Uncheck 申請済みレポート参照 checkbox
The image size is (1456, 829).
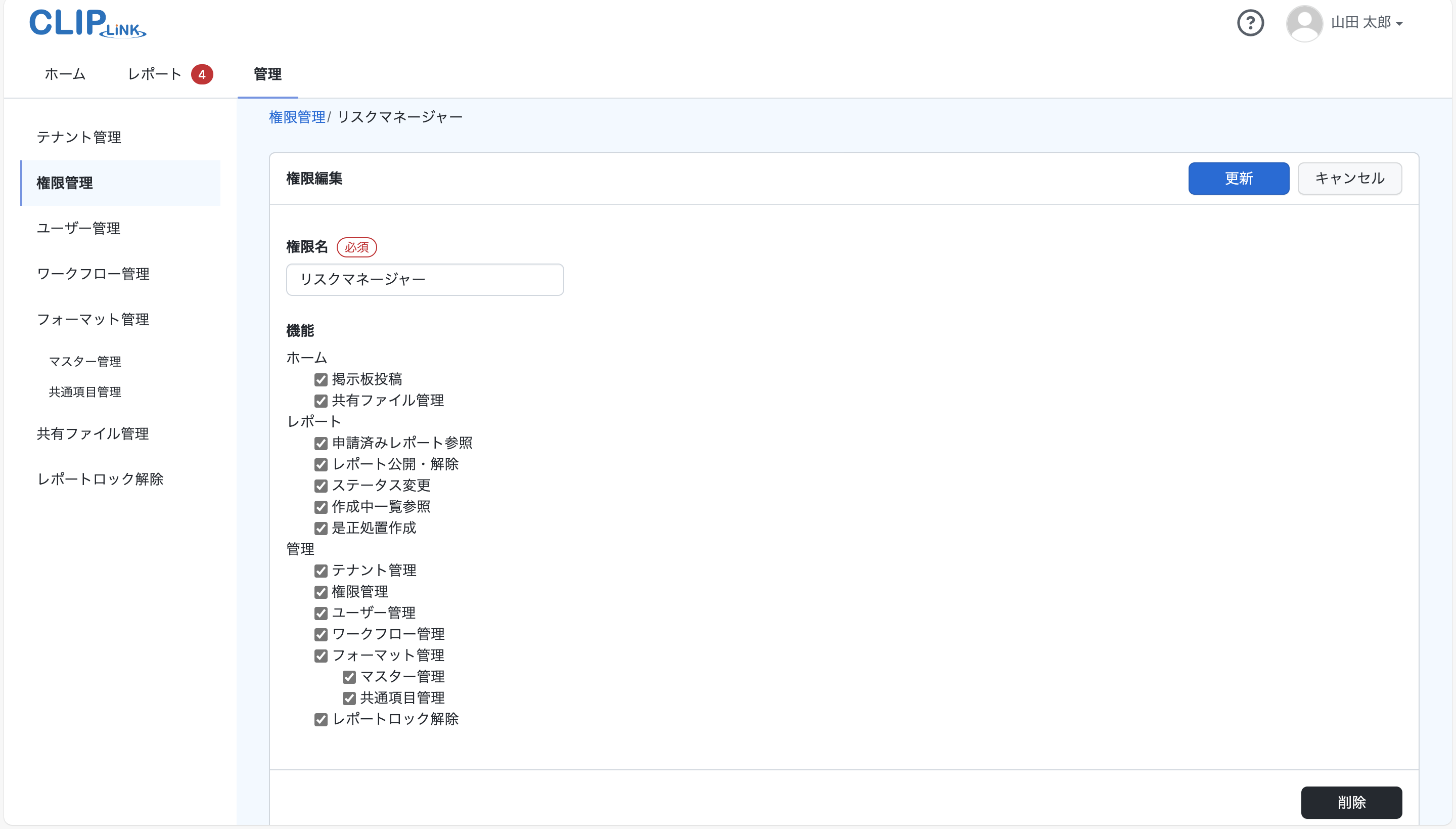(322, 443)
